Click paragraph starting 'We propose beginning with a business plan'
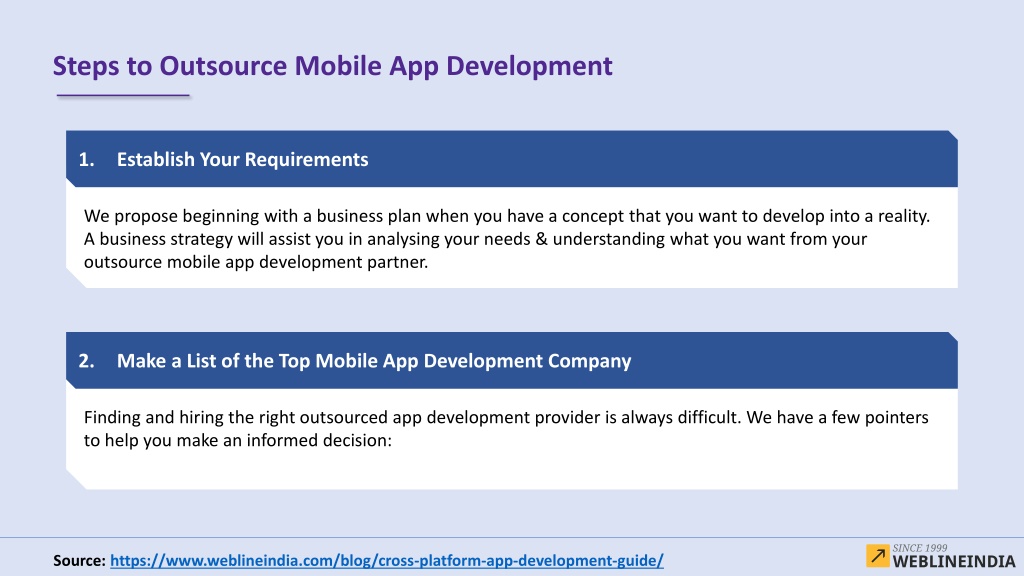Image resolution: width=1024 pixels, height=576 pixels. [x=507, y=239]
